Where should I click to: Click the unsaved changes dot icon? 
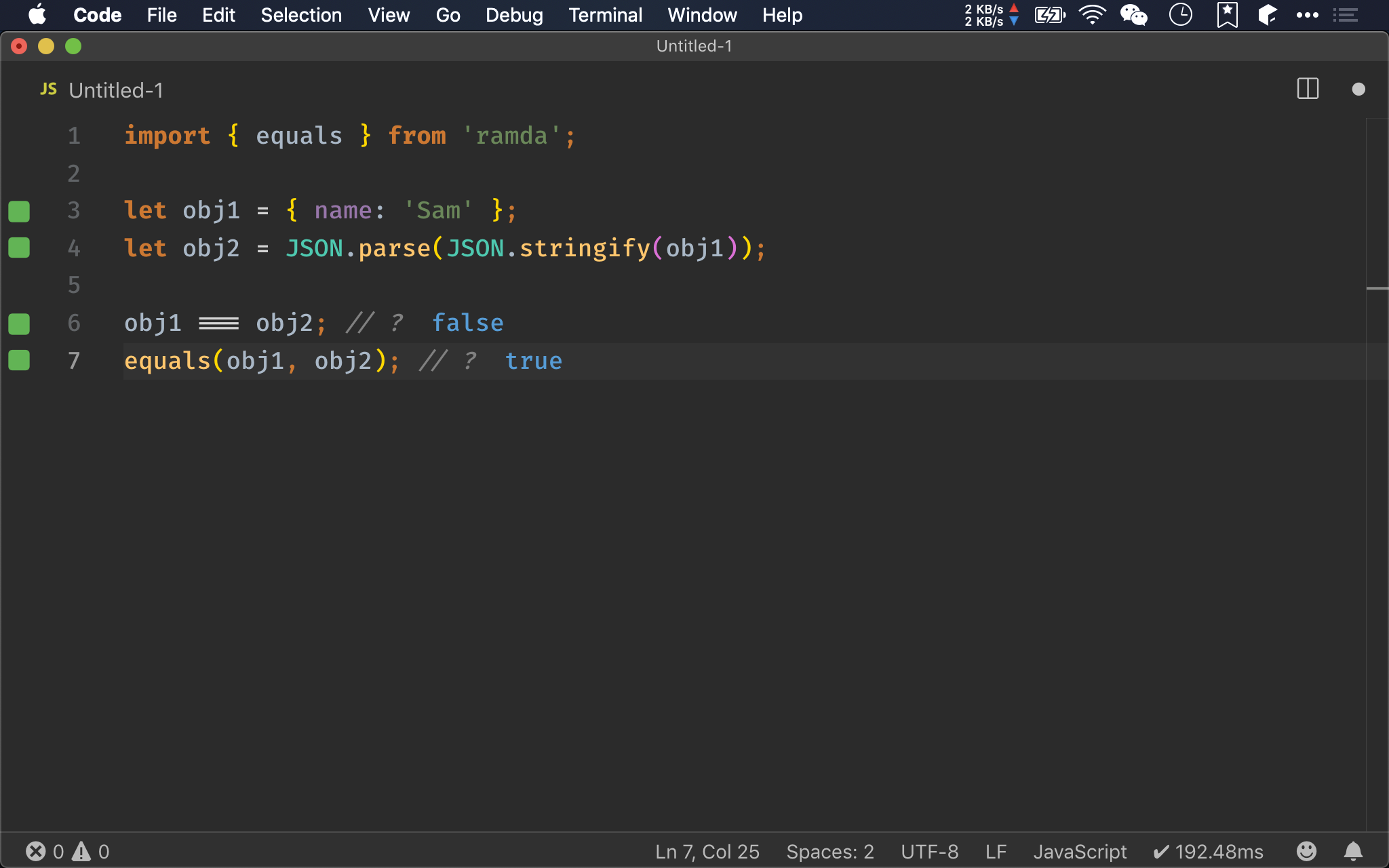click(x=1358, y=89)
